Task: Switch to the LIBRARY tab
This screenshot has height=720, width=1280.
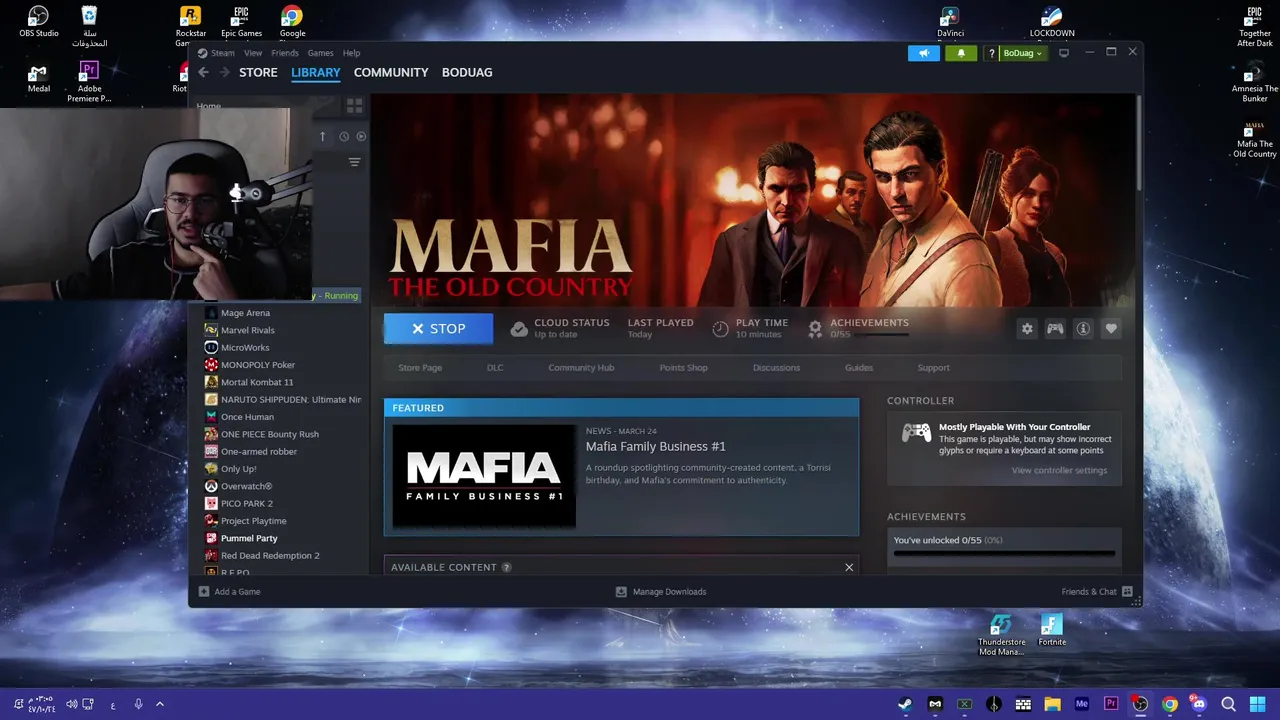Action: [x=316, y=72]
